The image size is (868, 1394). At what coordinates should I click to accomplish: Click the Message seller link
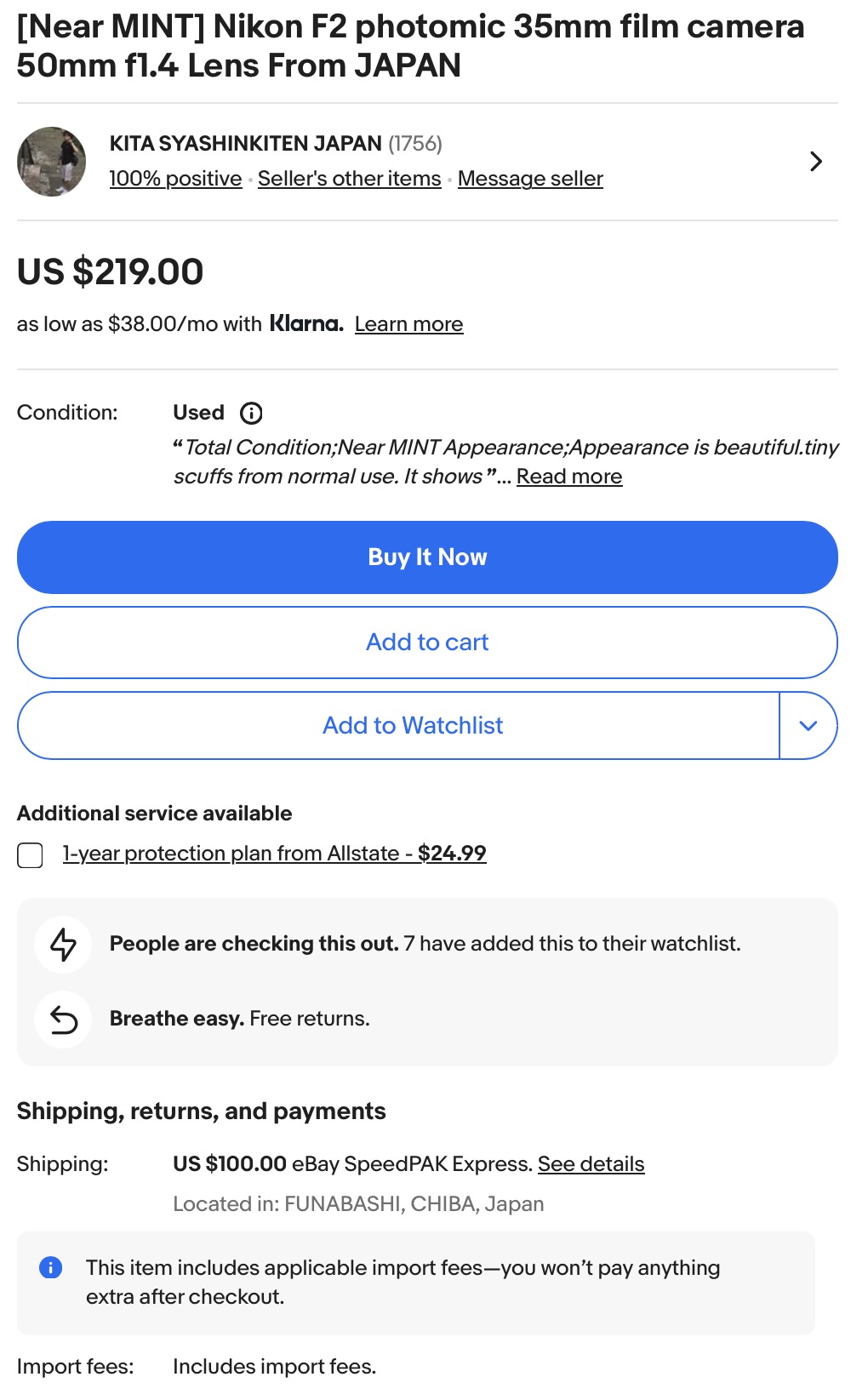click(x=530, y=179)
